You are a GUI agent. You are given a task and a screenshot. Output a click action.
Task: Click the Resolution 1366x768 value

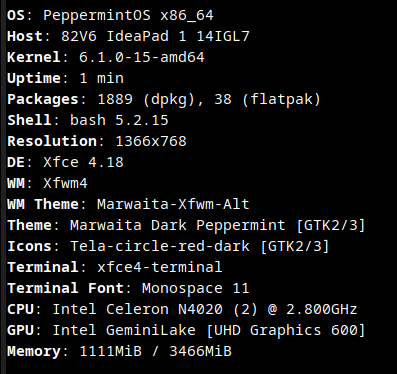point(151,141)
